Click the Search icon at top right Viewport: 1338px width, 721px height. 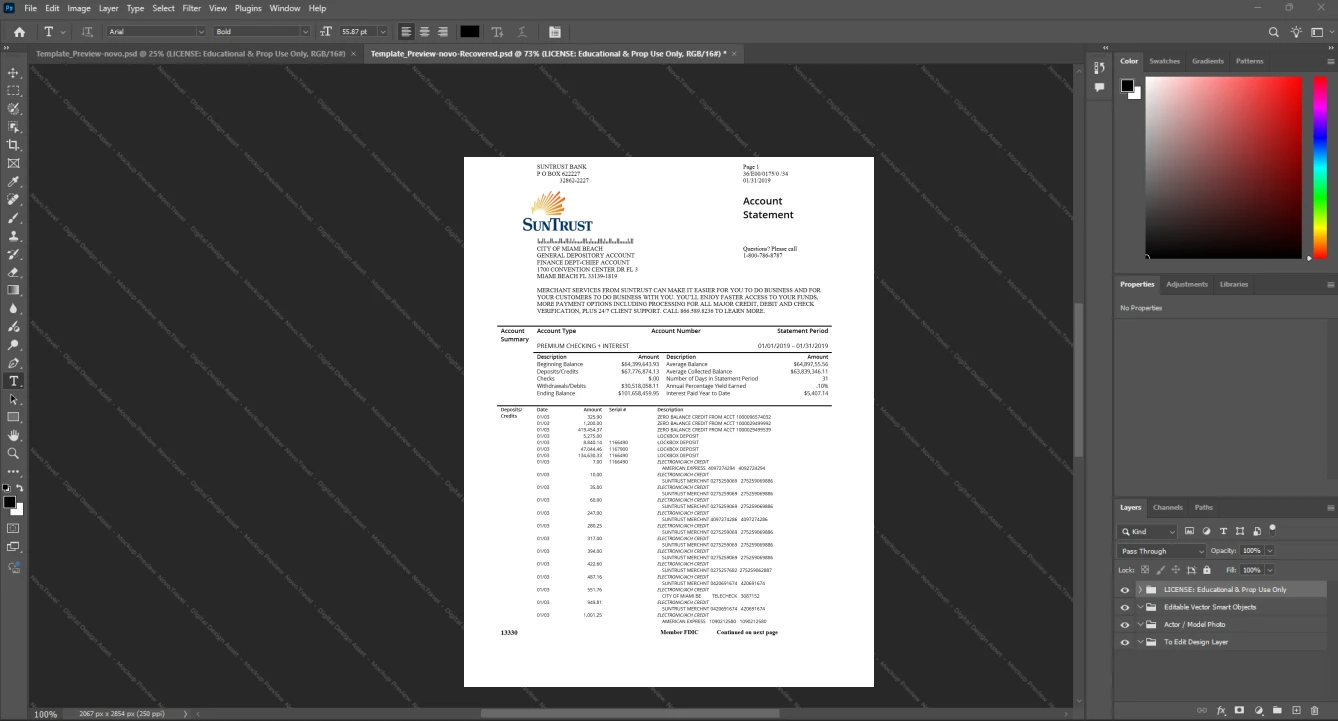(1274, 32)
